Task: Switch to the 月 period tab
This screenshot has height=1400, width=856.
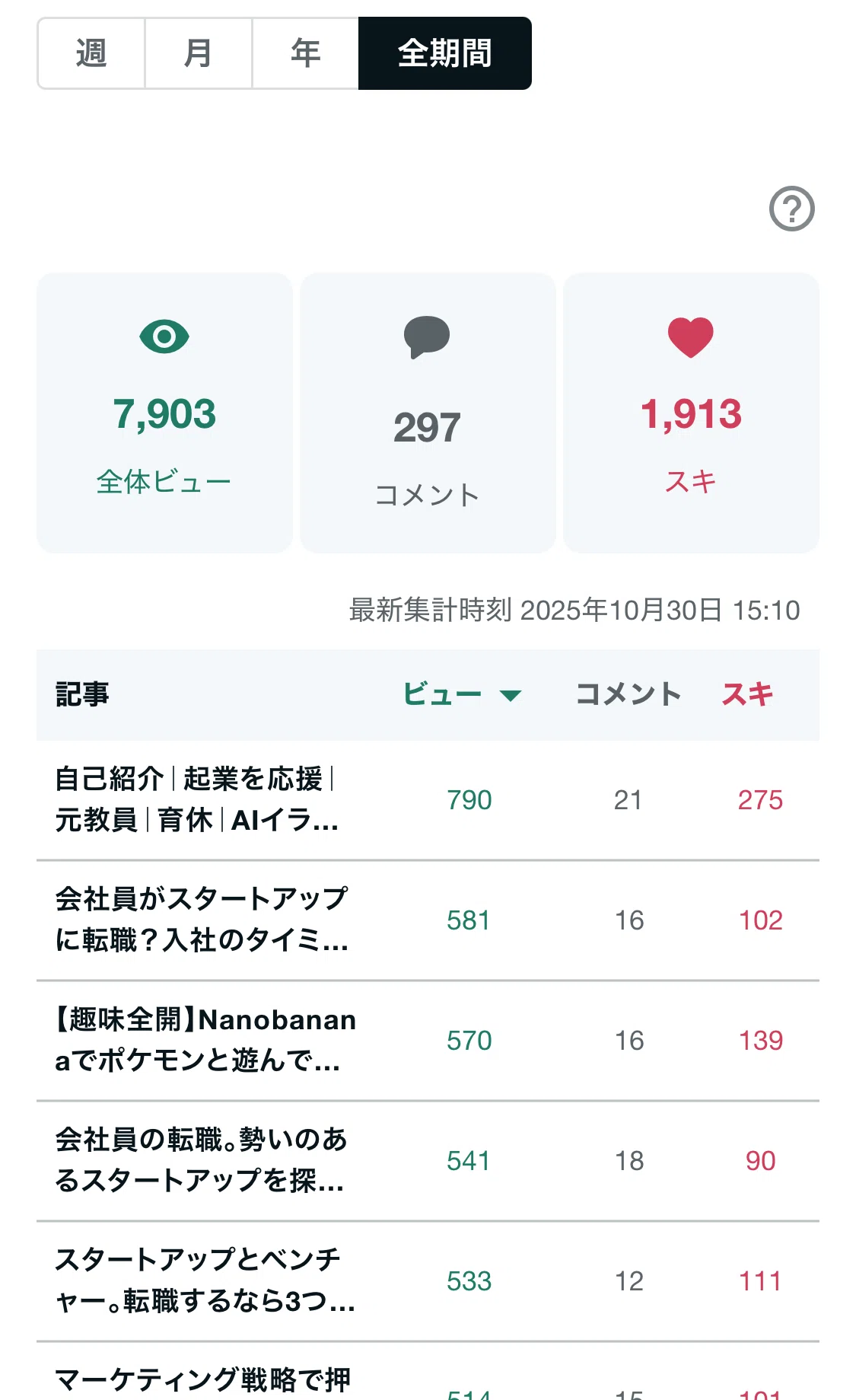Action: pos(199,53)
